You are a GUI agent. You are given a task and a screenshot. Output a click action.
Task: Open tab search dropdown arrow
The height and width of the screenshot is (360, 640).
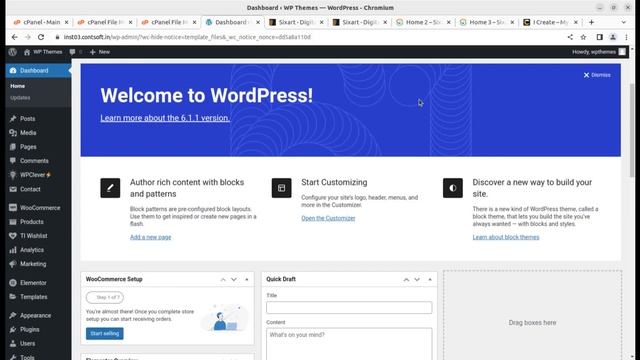tap(623, 22)
